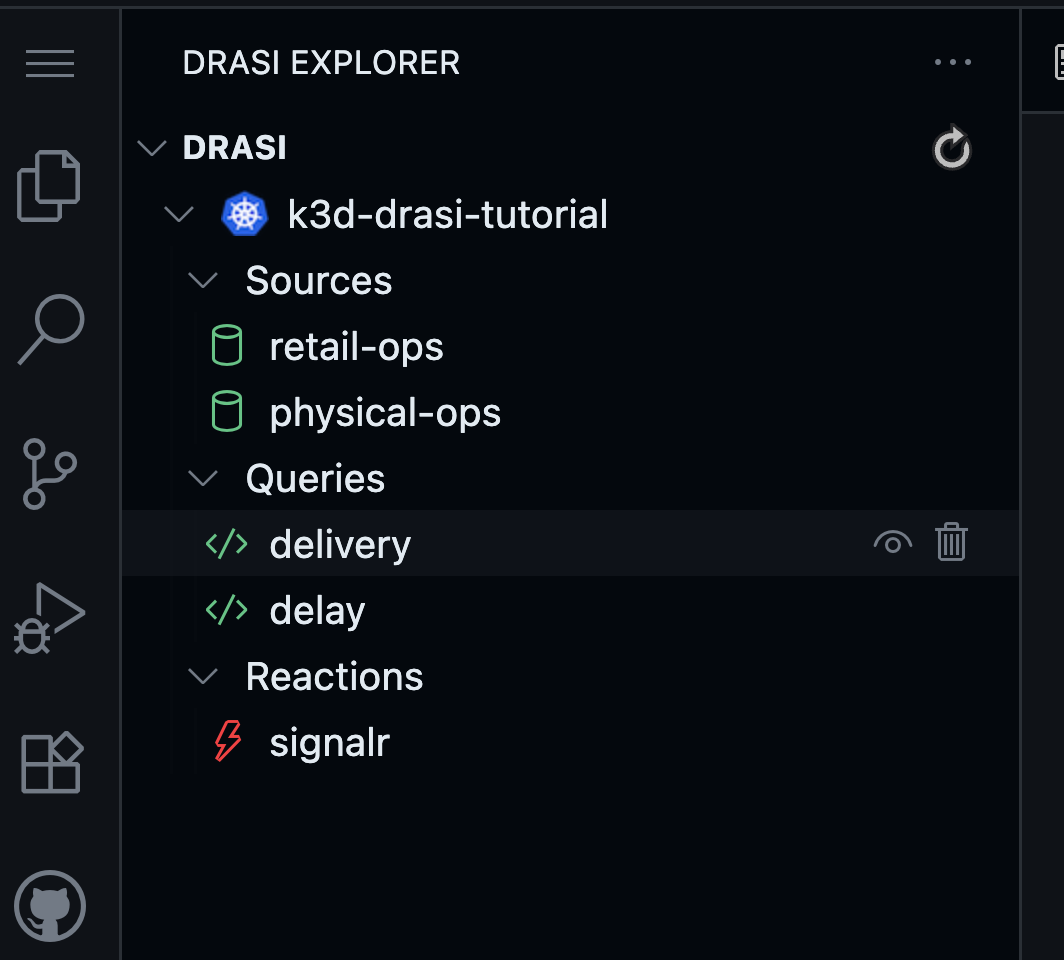This screenshot has width=1064, height=960.
Task: Select the retail-ops source
Action: coord(356,347)
